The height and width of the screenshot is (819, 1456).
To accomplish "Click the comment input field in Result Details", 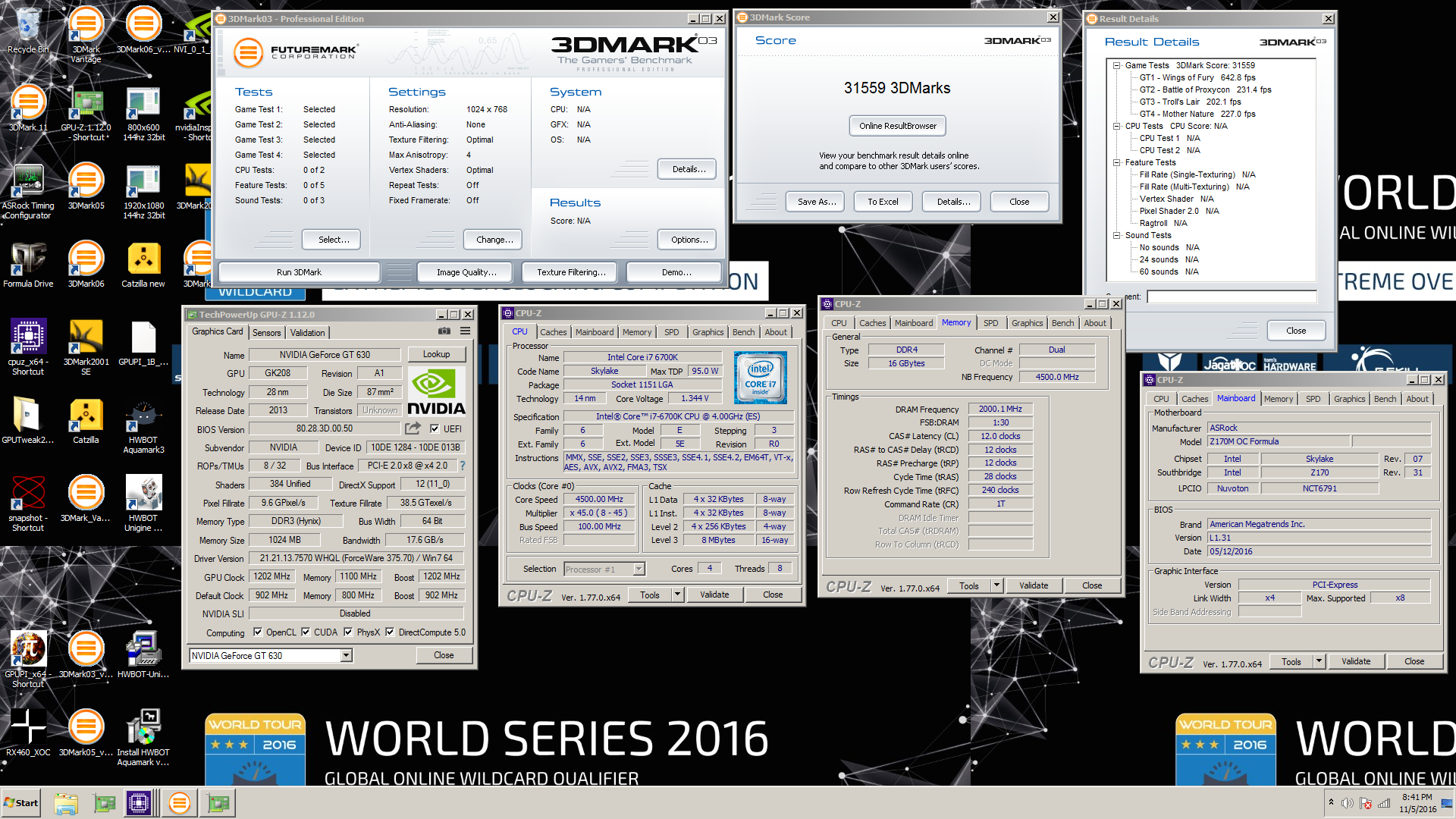I will click(x=1232, y=297).
